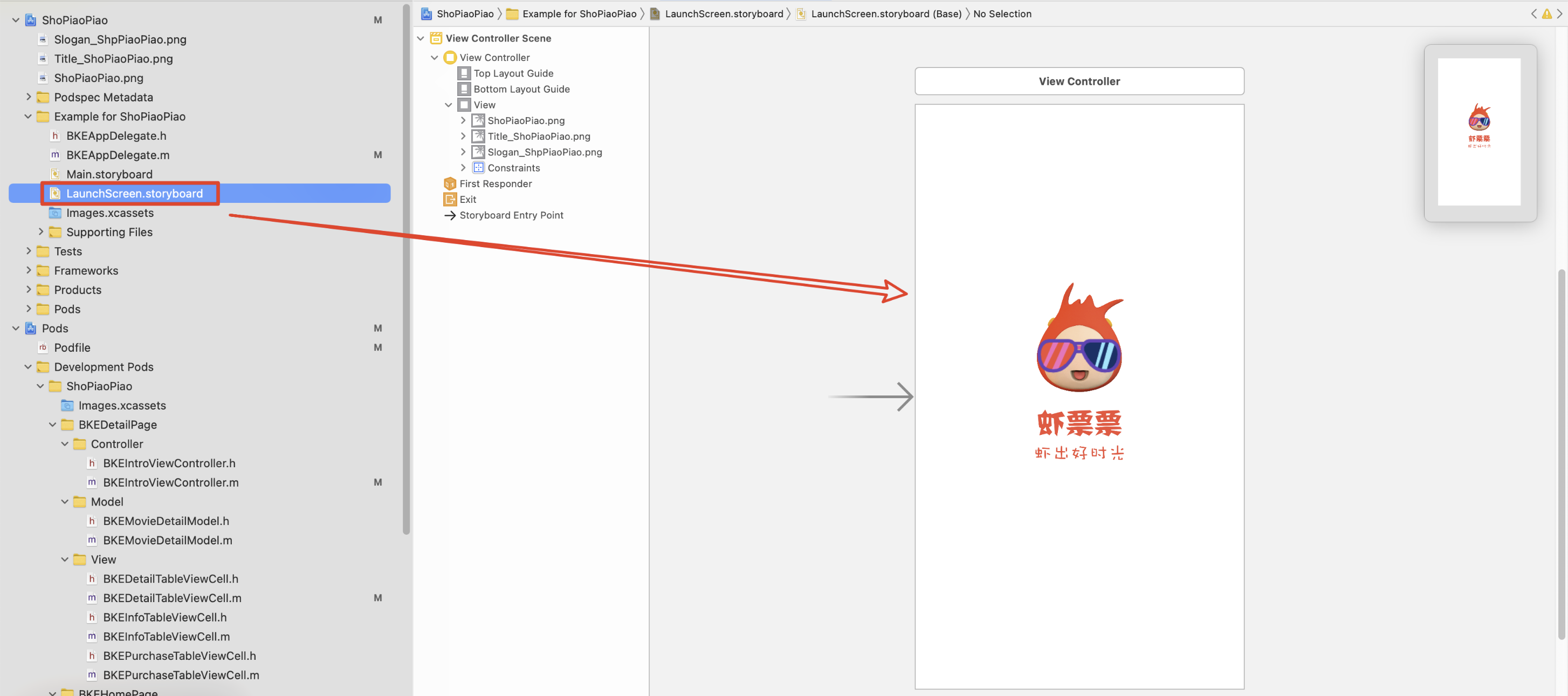Open Images.xcassets under Development Pods

[122, 406]
